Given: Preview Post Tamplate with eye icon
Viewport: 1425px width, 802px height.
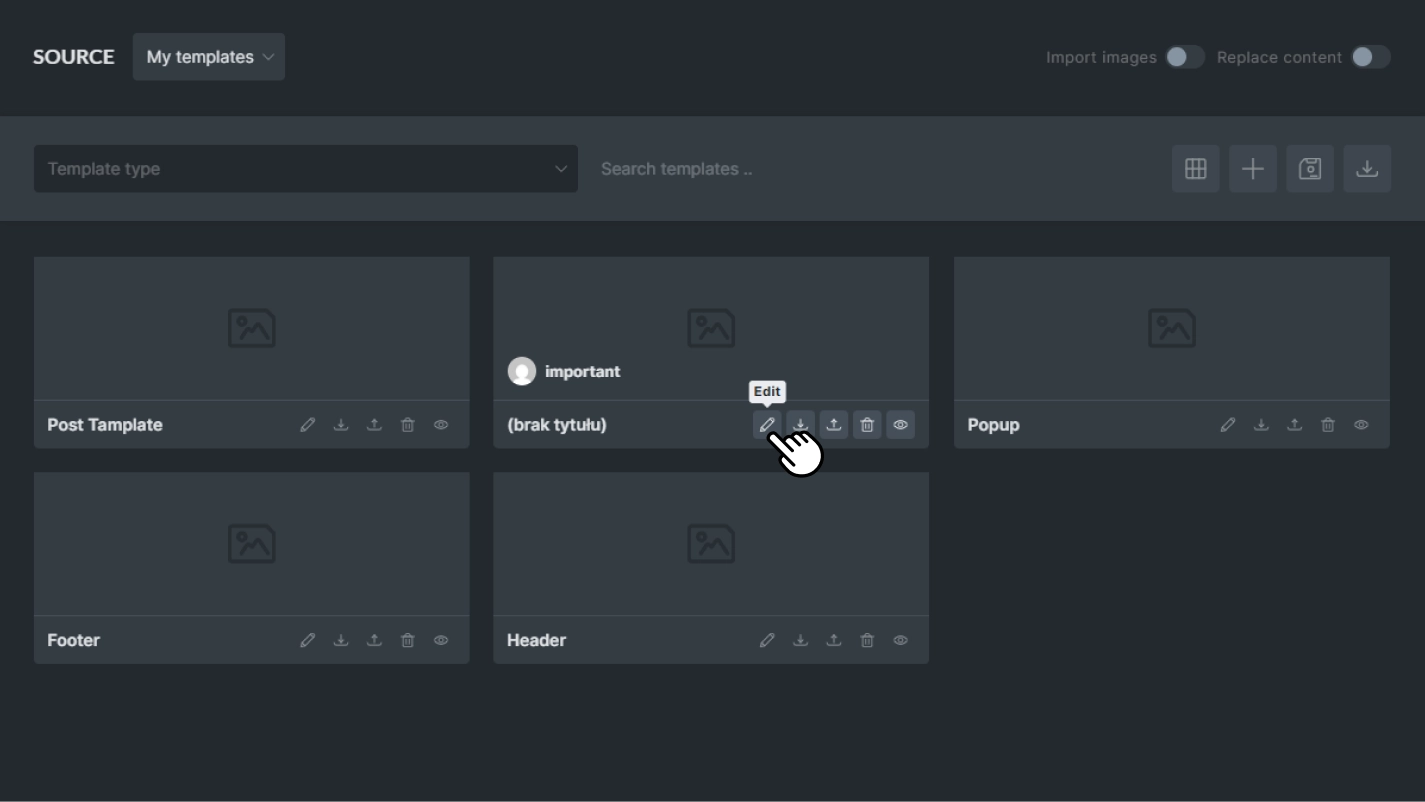Looking at the screenshot, I should 441,425.
